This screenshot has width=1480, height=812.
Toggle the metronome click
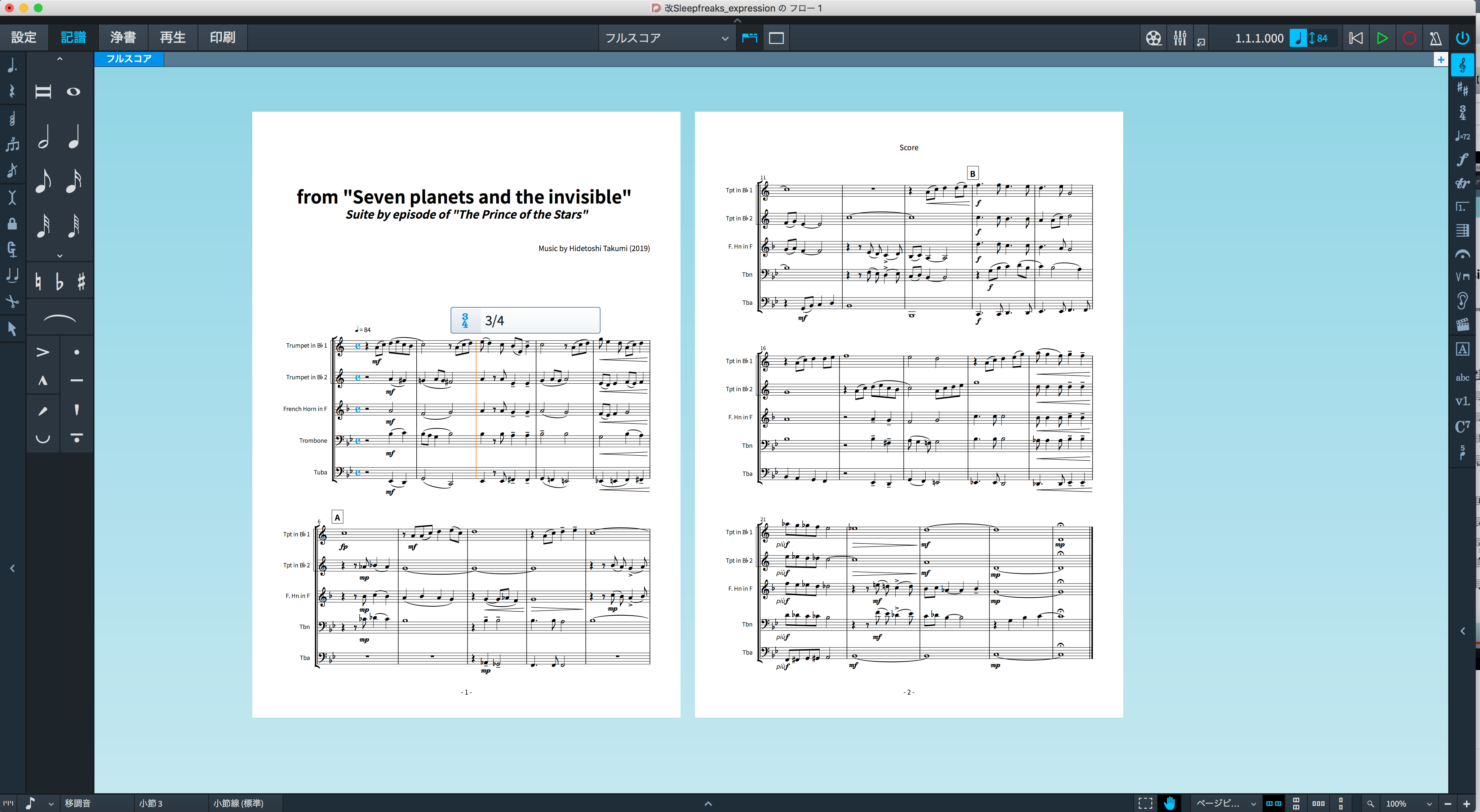coord(1435,38)
